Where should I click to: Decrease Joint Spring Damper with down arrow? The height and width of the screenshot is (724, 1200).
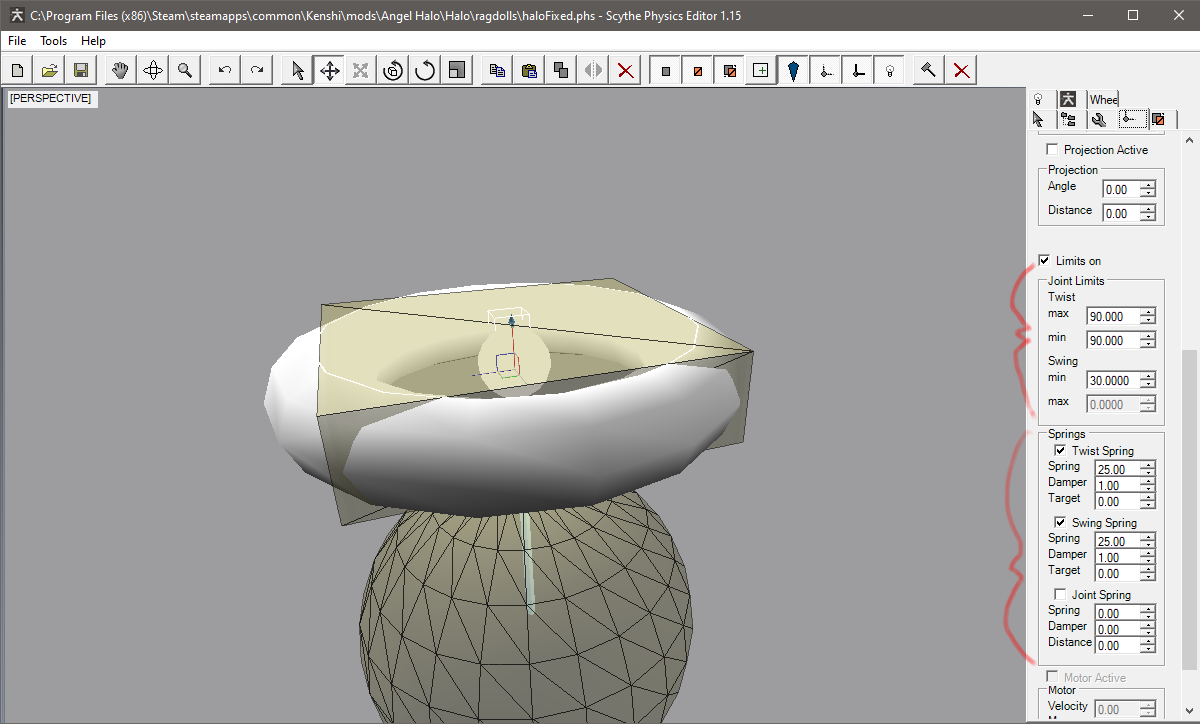click(x=1148, y=633)
